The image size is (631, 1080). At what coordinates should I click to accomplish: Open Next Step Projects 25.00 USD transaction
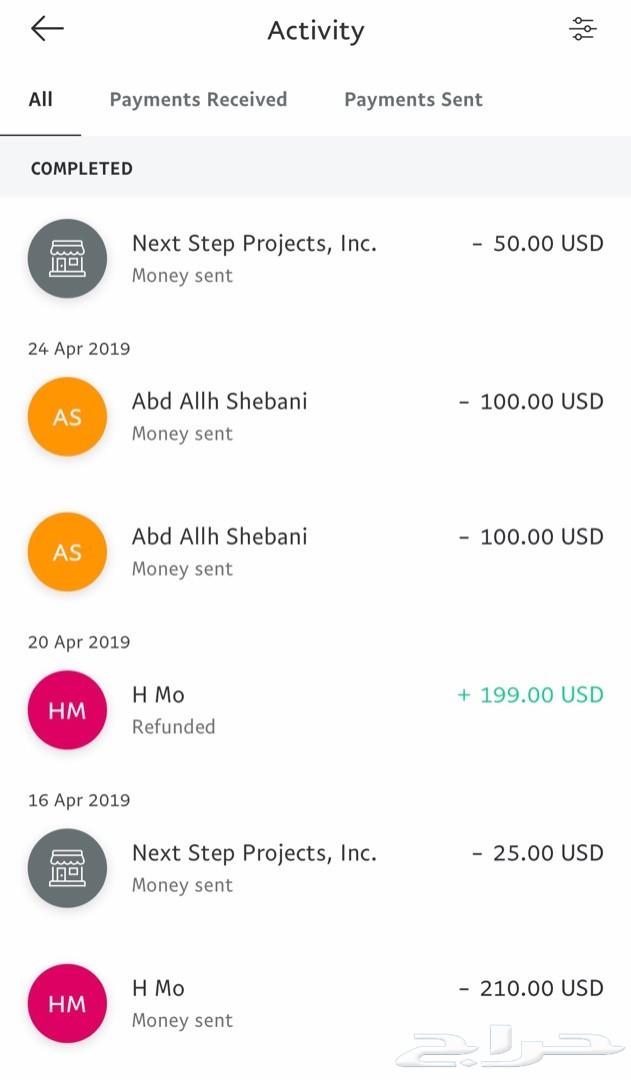(316, 868)
